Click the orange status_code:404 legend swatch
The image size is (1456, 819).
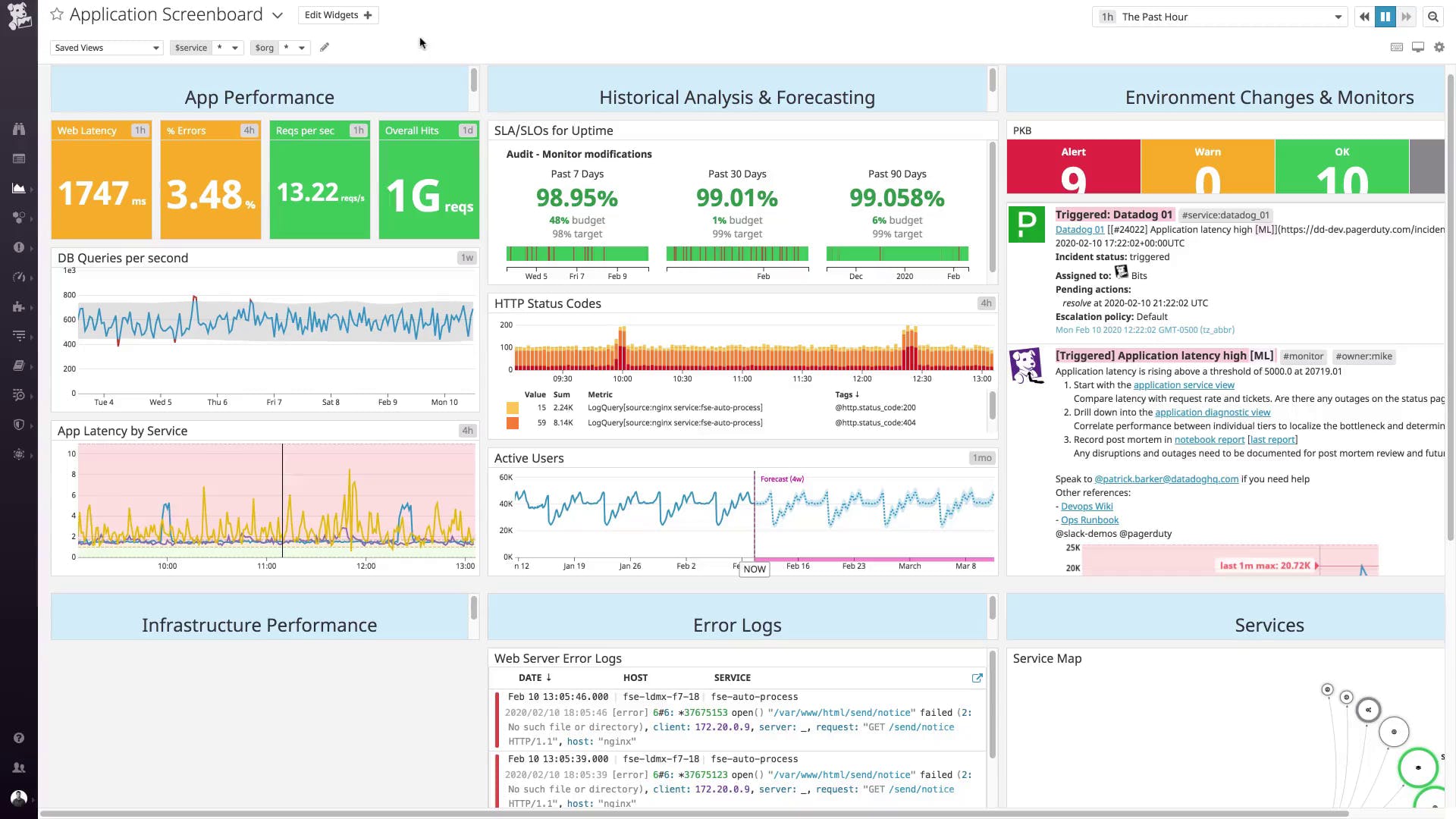coord(513,423)
